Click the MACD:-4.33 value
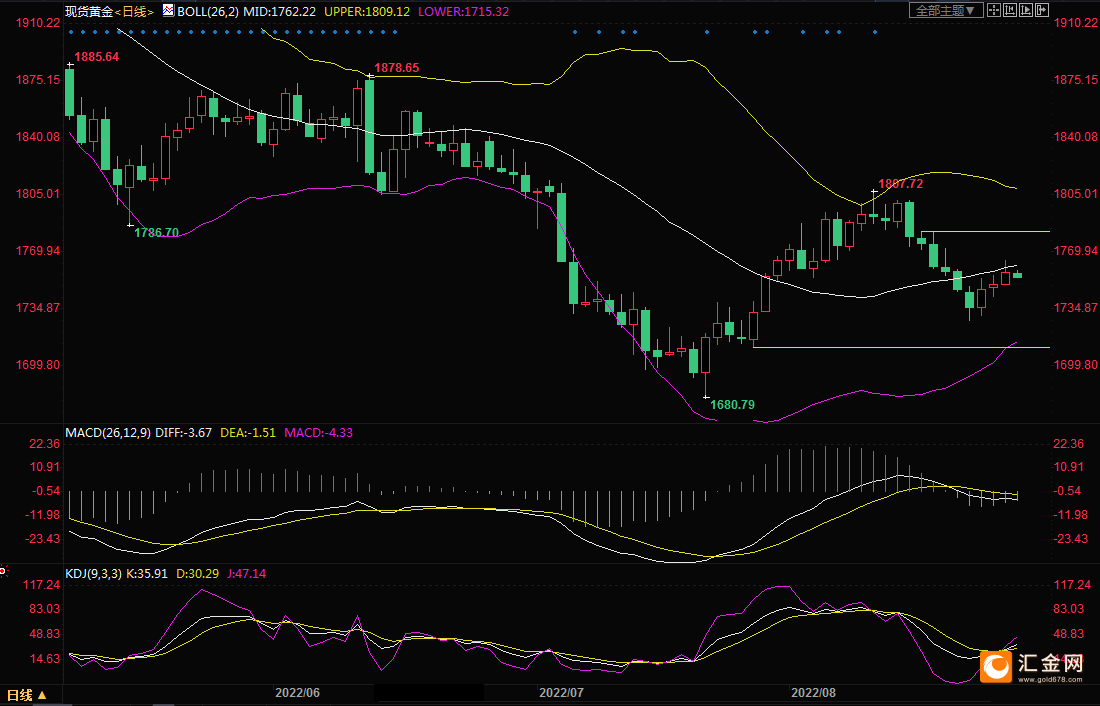The image size is (1100, 706). [318, 433]
